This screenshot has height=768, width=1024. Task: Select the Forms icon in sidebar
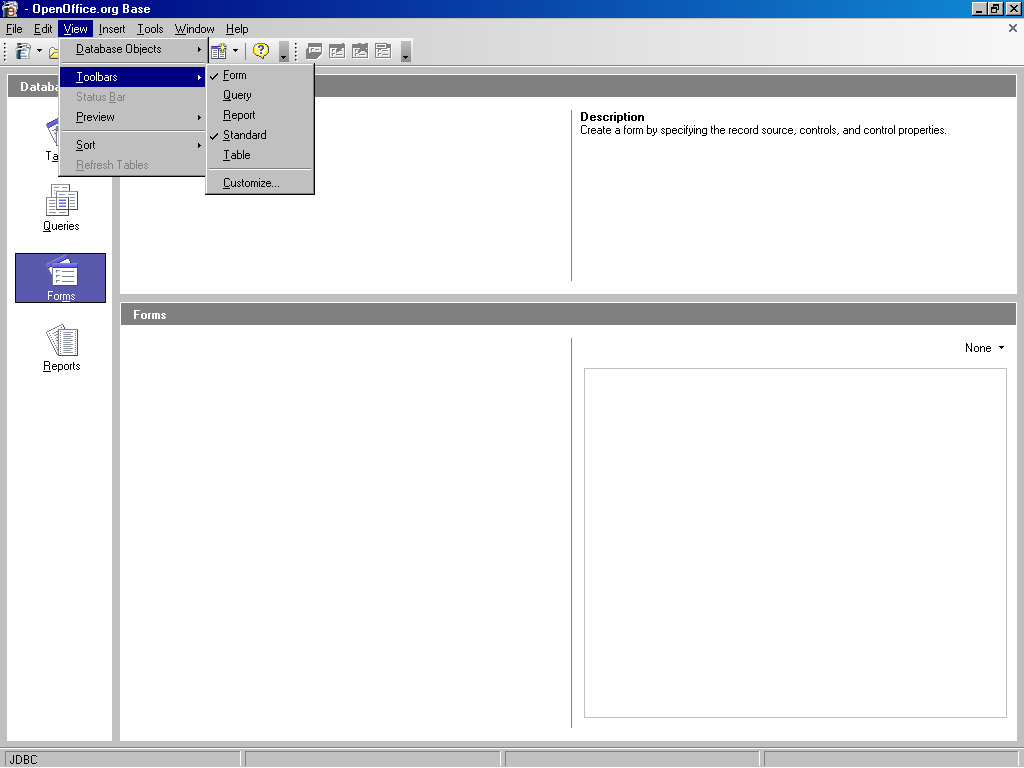[x=61, y=277]
